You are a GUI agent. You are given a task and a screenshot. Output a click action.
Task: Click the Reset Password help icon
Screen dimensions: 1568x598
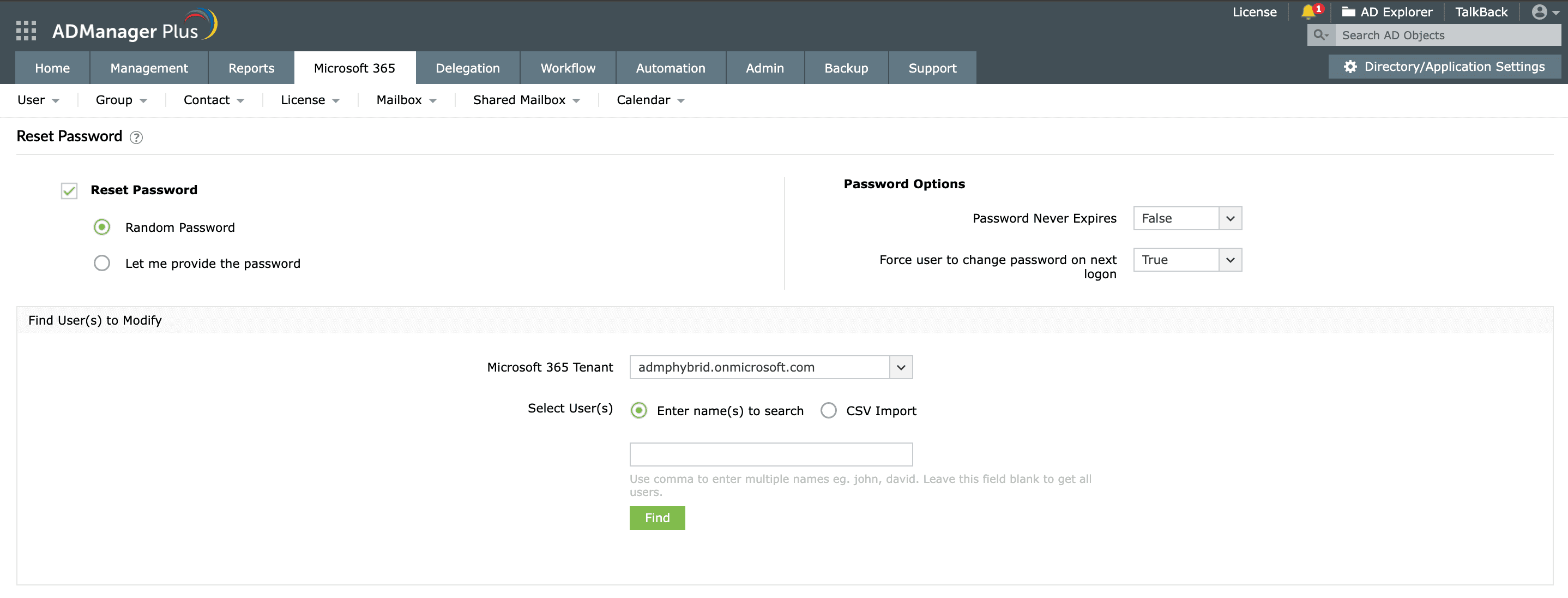(136, 137)
